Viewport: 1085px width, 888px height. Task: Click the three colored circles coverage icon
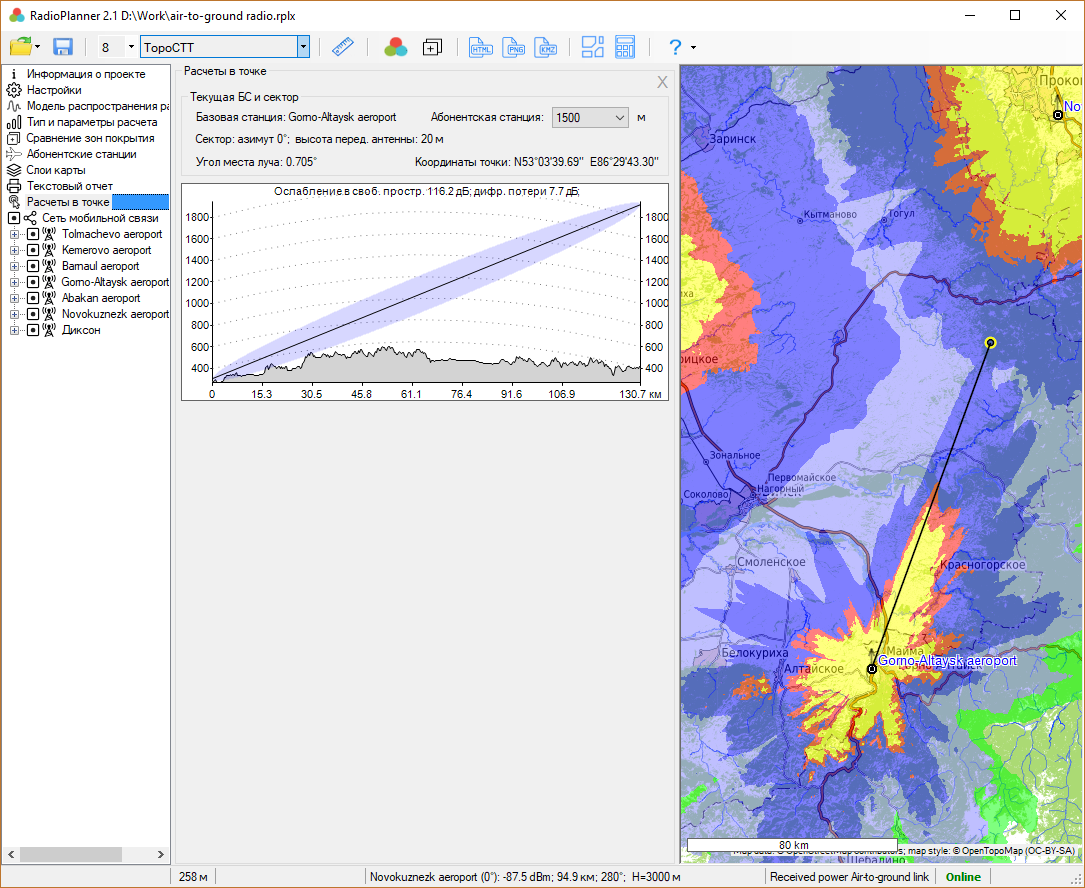click(396, 47)
